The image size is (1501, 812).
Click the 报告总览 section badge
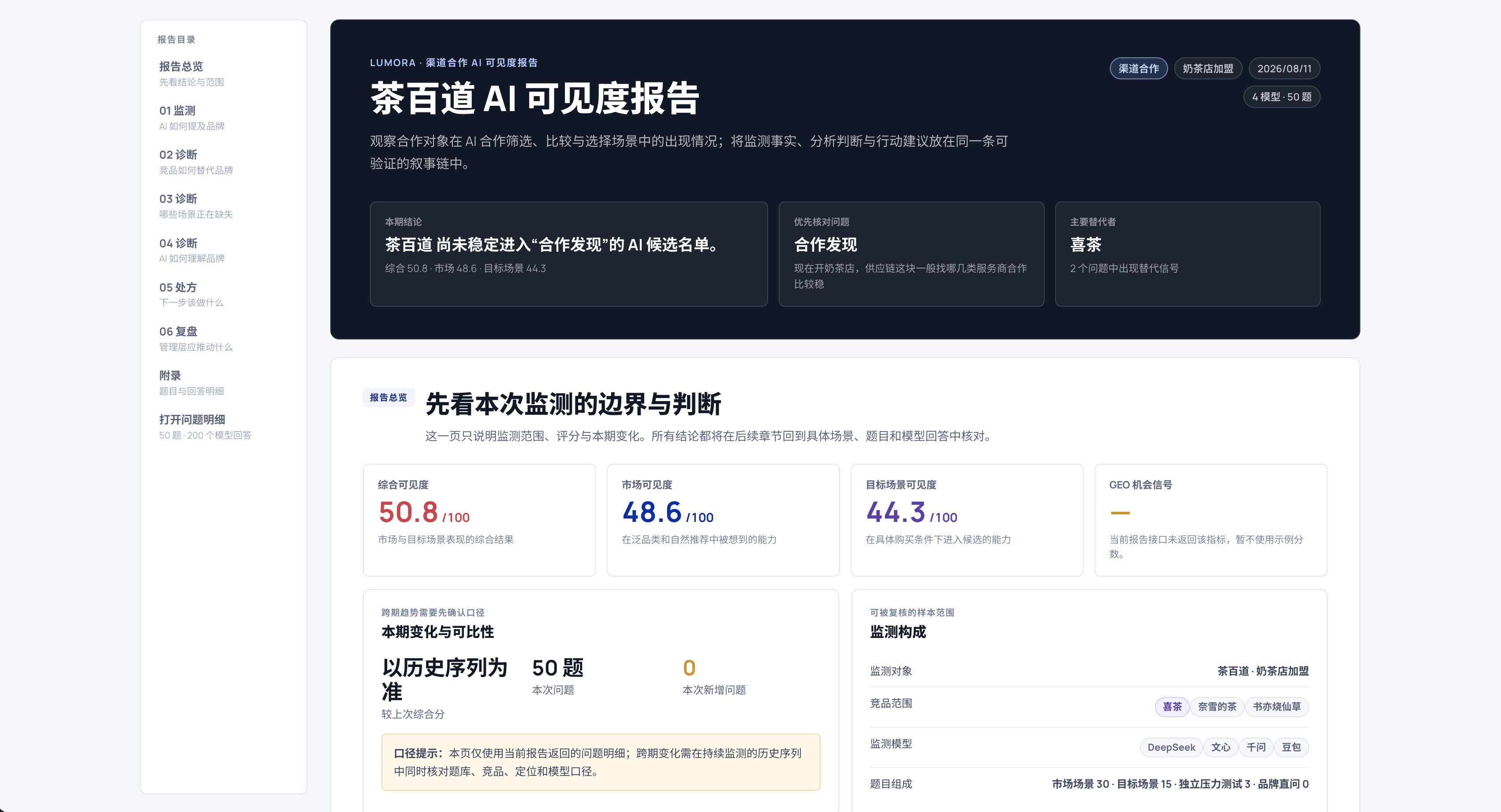pos(388,397)
